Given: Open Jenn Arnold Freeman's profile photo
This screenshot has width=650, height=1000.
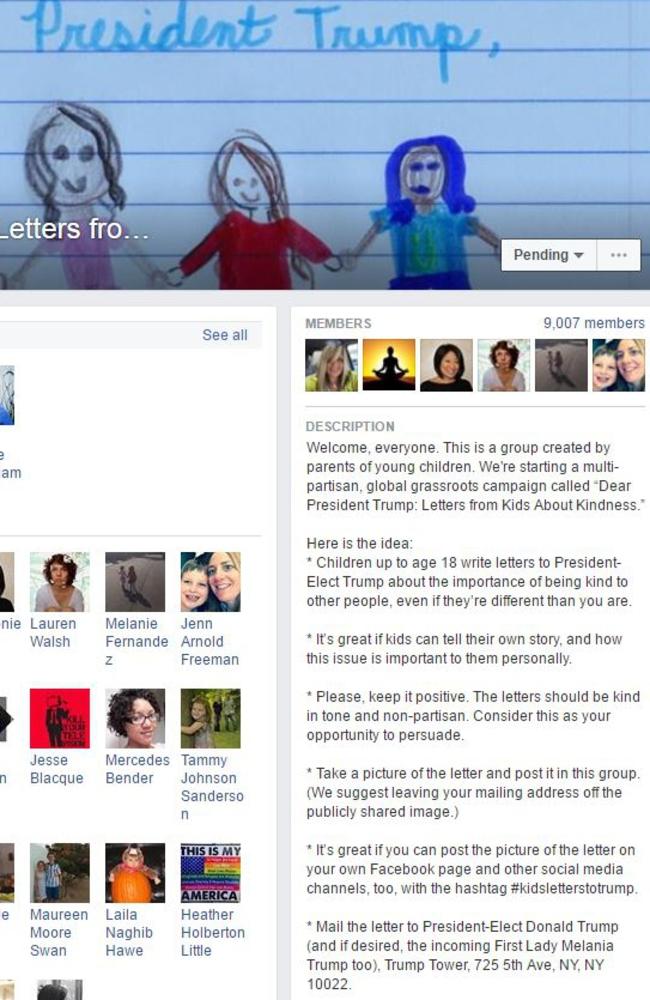Looking at the screenshot, I should tap(211, 582).
